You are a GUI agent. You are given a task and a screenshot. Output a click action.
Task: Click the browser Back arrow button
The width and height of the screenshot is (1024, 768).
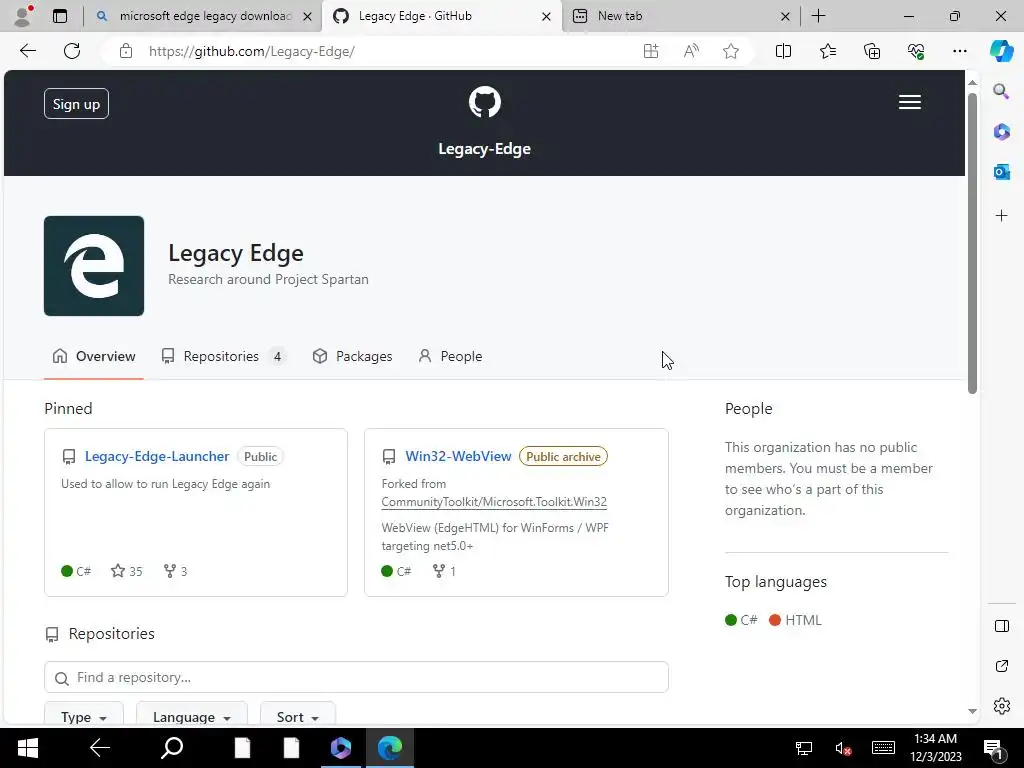click(27, 51)
